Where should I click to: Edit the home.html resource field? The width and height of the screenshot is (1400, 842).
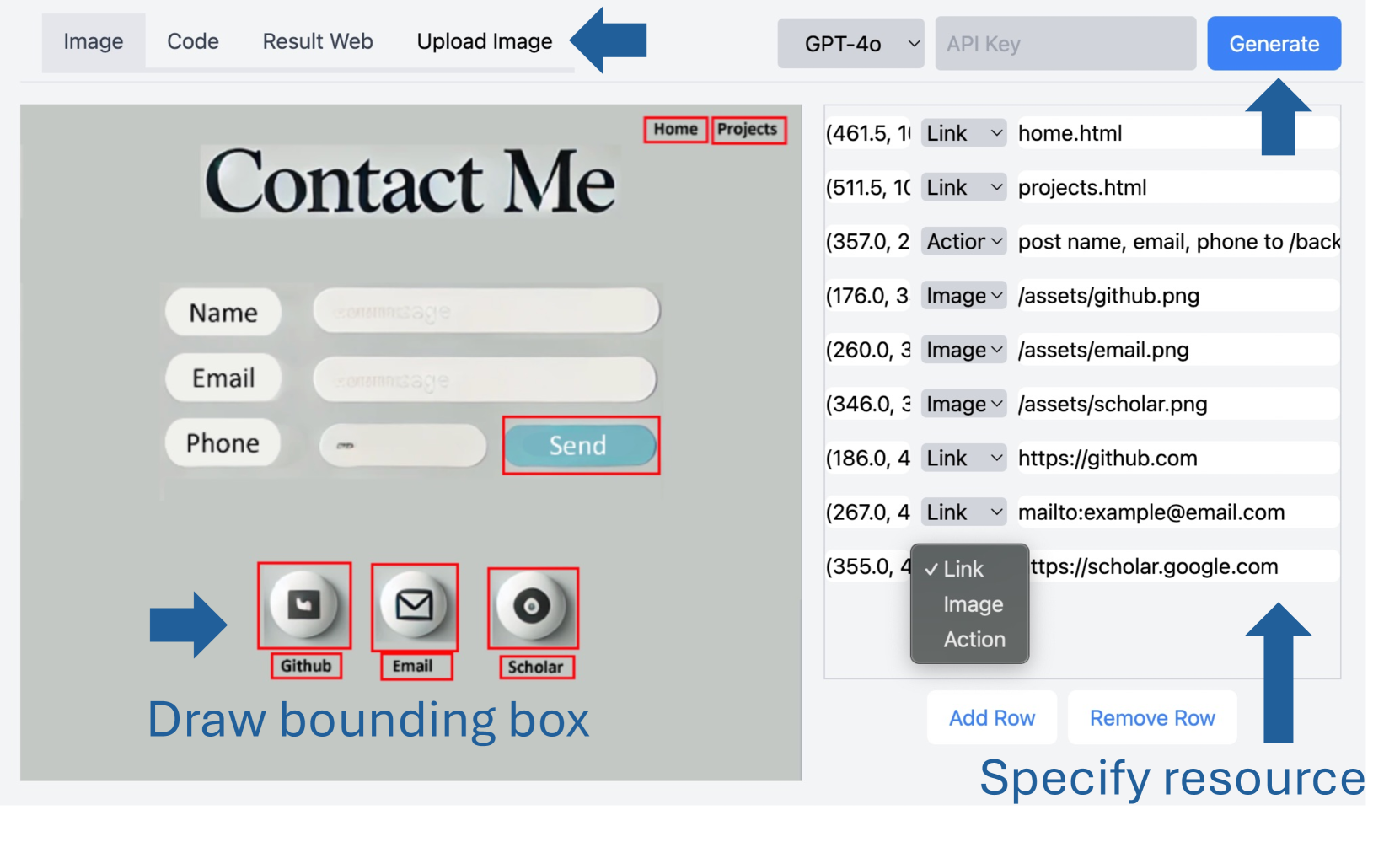(1178, 133)
